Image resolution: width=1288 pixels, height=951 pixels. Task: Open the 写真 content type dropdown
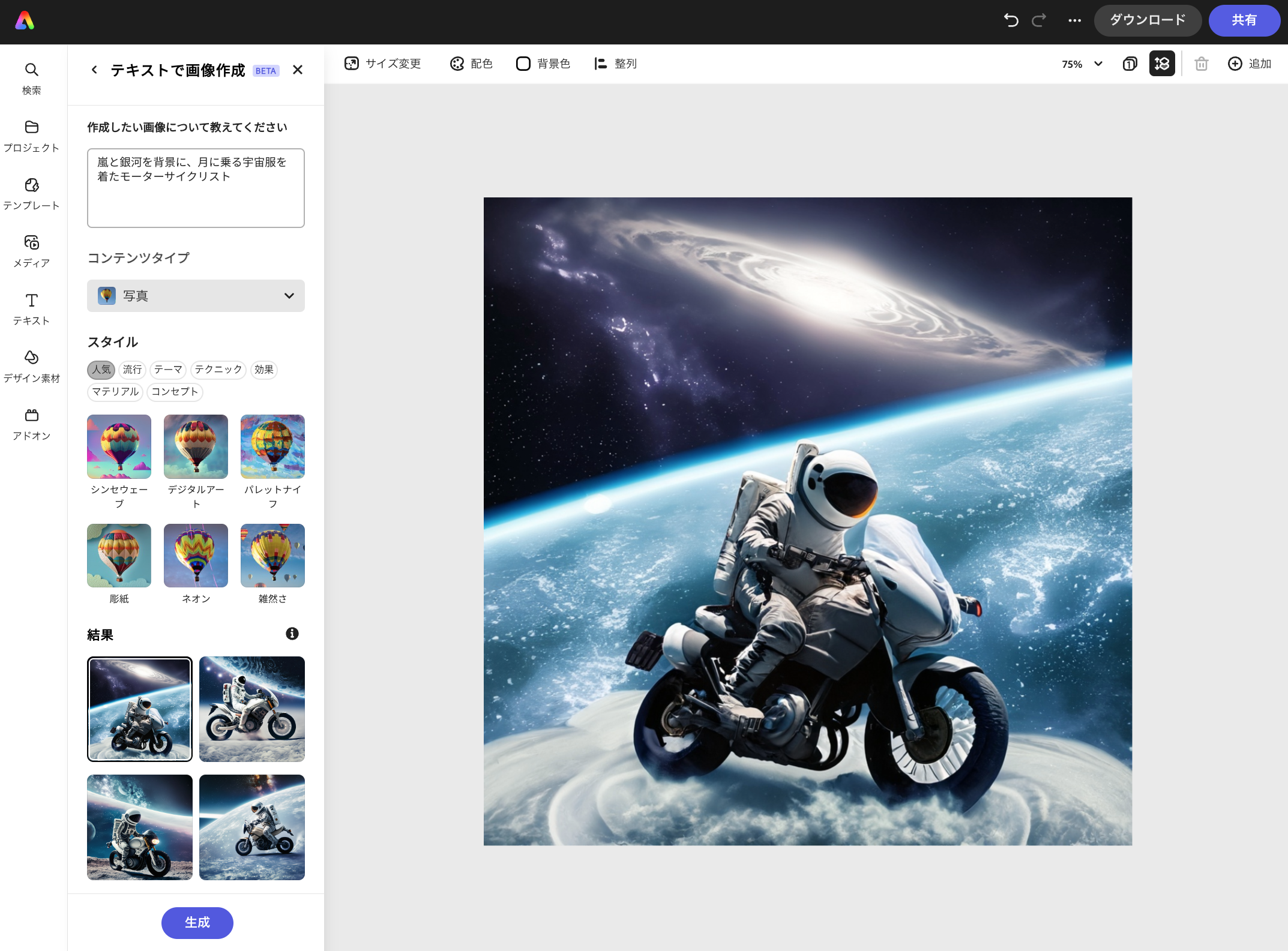196,296
